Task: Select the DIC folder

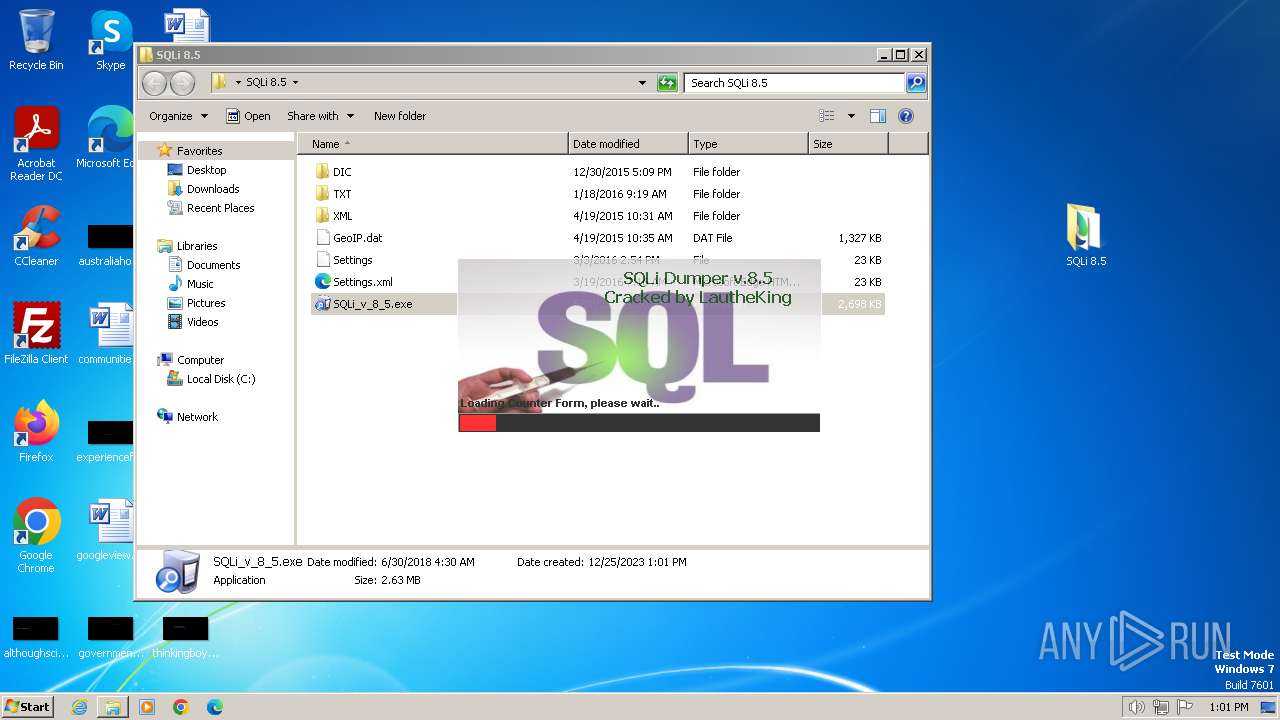Action: tap(342, 172)
